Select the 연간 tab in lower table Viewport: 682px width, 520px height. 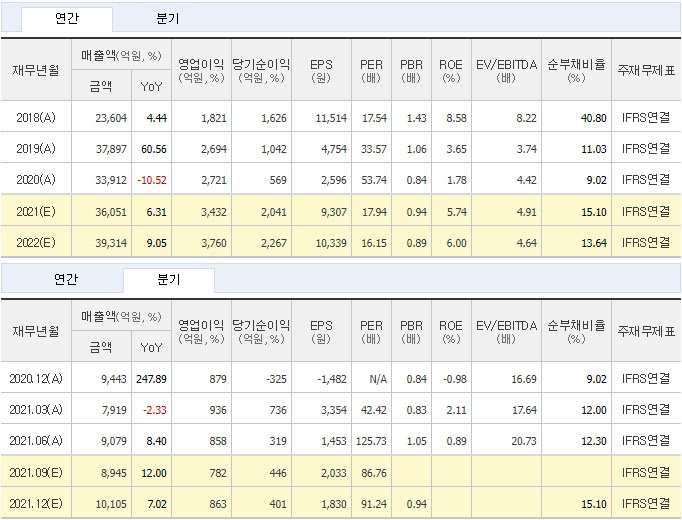pos(66,279)
